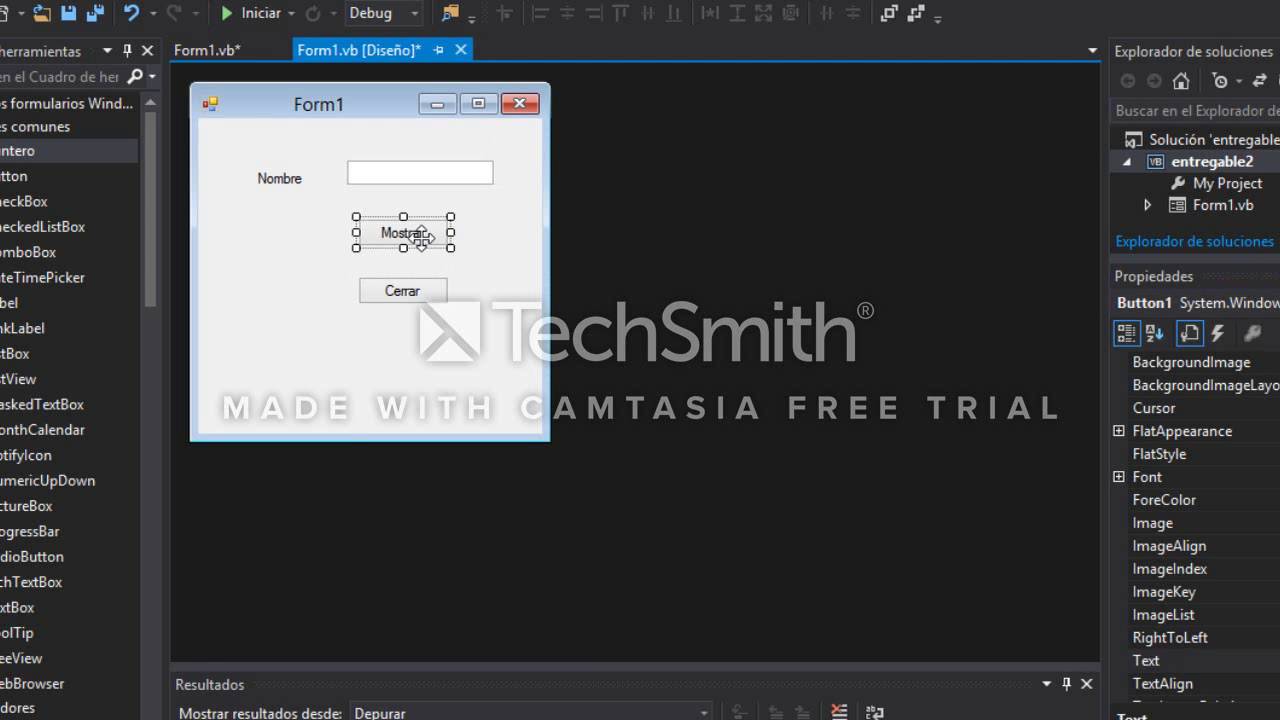Toggle the pin on Form1.vb [Diseño] tab
Screen dimensions: 1280x720
pyautogui.click(x=439, y=50)
